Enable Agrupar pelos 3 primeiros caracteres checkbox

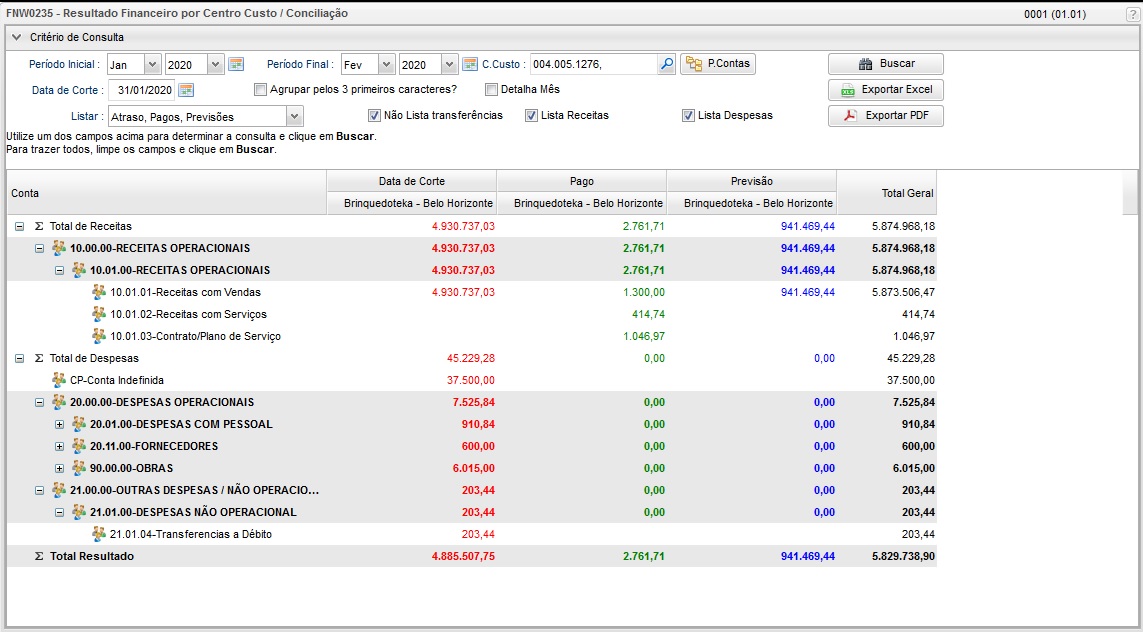click(261, 90)
